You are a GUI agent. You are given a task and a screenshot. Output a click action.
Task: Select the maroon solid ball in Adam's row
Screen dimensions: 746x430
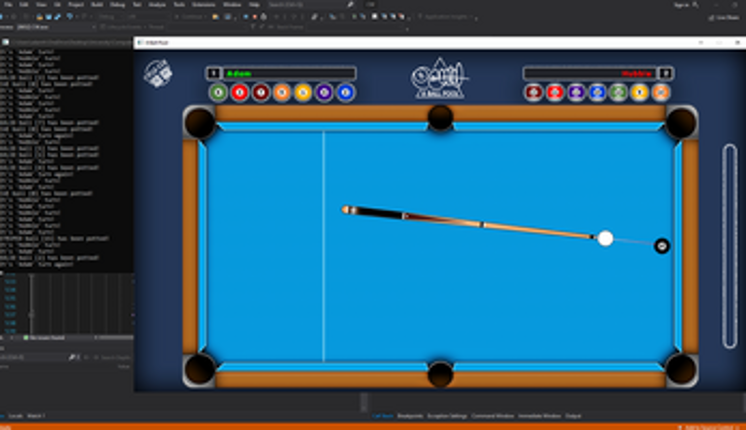coord(261,92)
